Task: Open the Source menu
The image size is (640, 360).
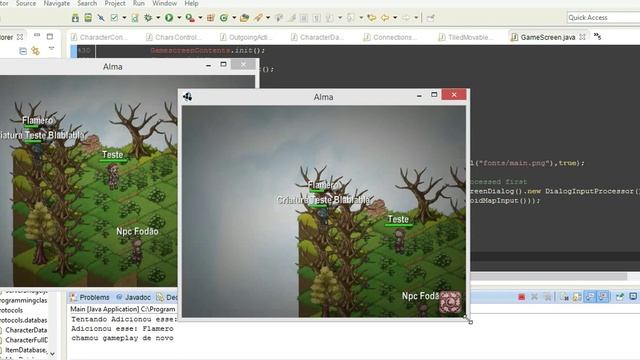Action: [26, 3]
